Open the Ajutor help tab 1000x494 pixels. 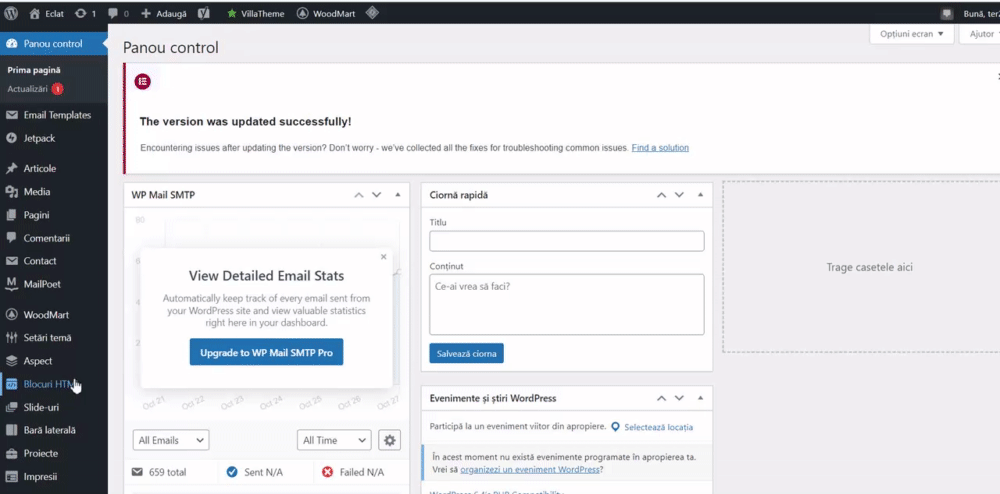pos(981,34)
